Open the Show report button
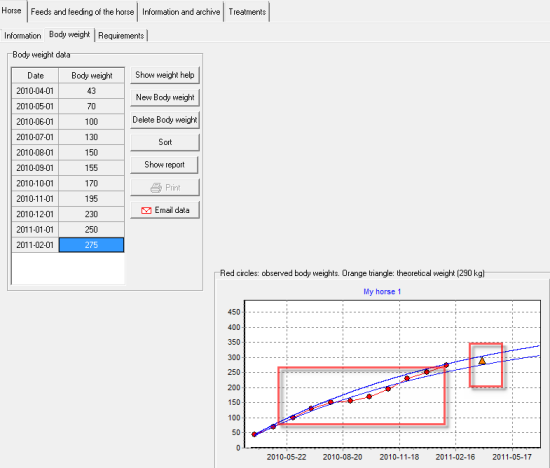 [x=165, y=165]
